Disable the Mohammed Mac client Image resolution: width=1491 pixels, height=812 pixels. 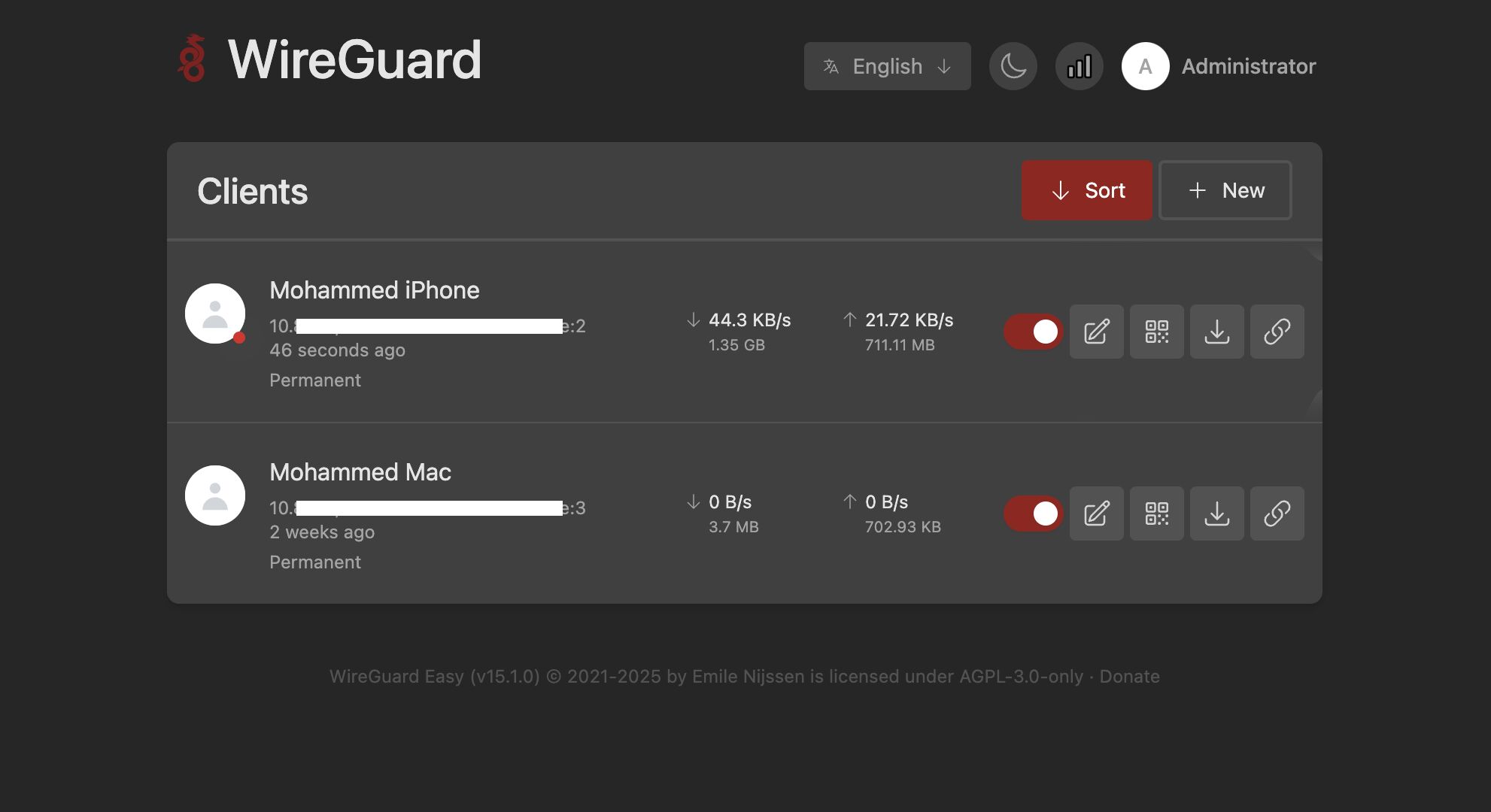pyautogui.click(x=1033, y=514)
